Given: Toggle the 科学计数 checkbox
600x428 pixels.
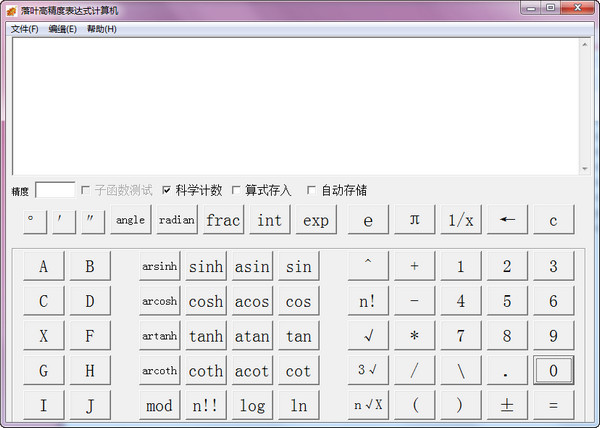Looking at the screenshot, I should point(167,190).
